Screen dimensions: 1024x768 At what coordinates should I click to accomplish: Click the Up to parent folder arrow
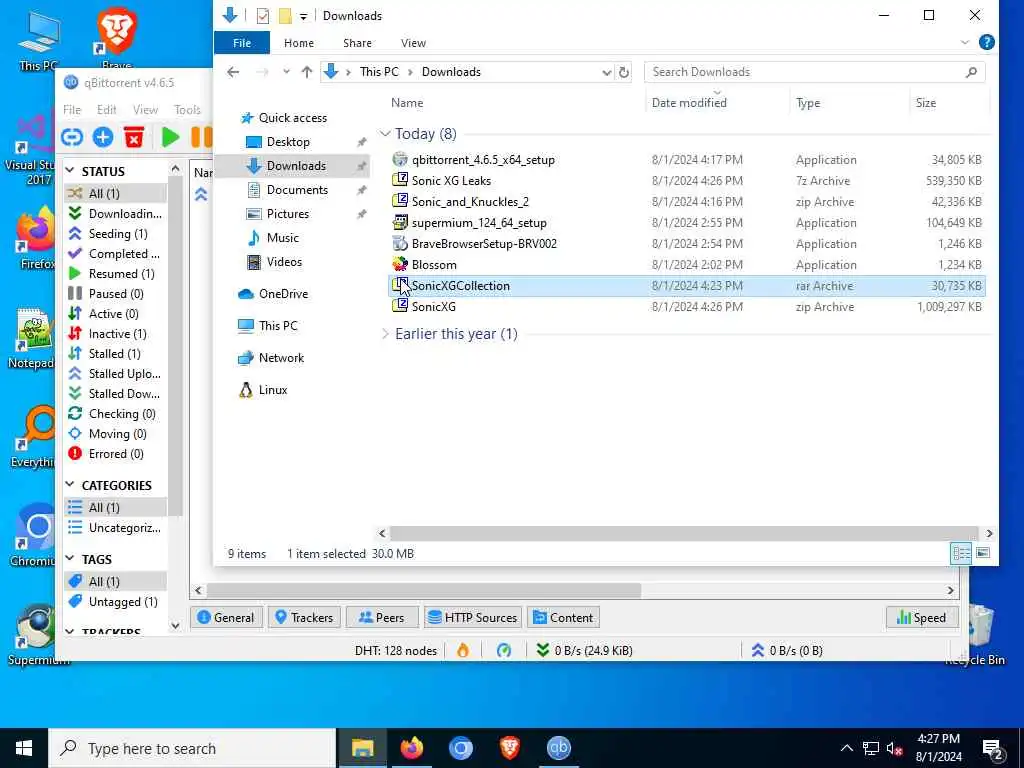coord(307,72)
